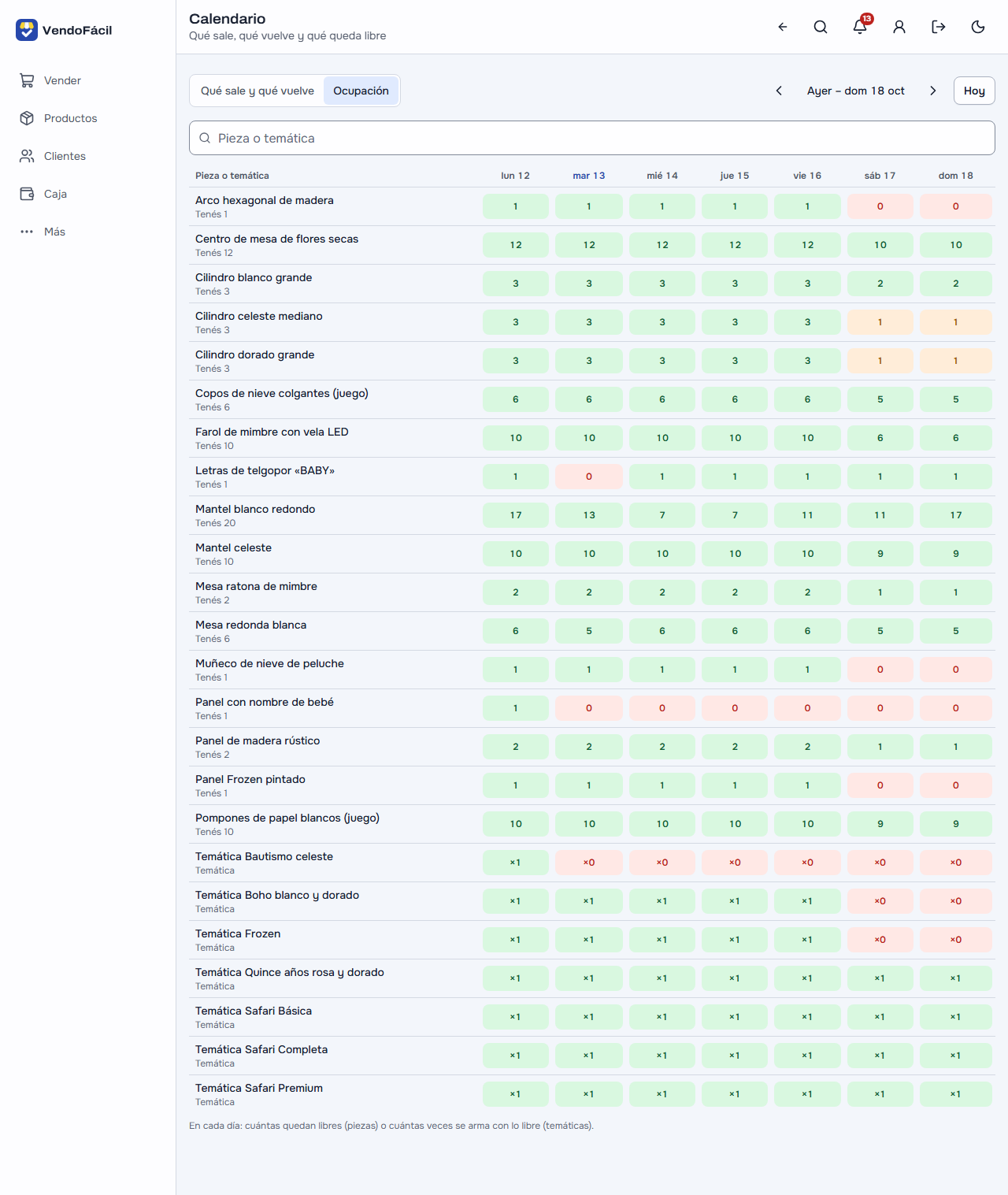This screenshot has height=1195, width=1008.
Task: Click red 0 cell for Letras de telgopor Tuesday
Action: click(589, 477)
